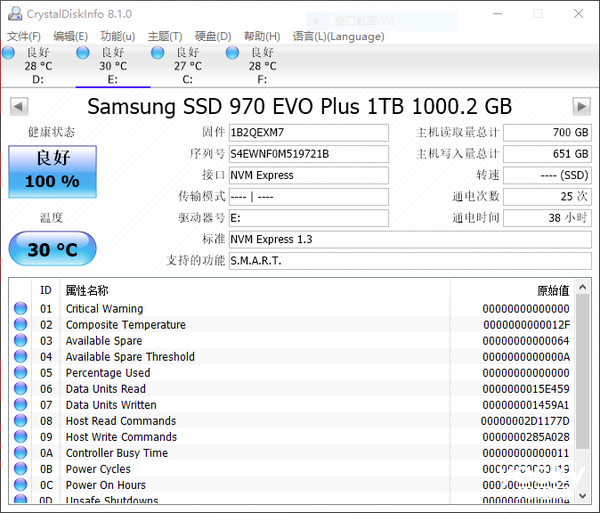Go to next disk with right arrow
Viewport: 600px width, 513px height.
582,106
